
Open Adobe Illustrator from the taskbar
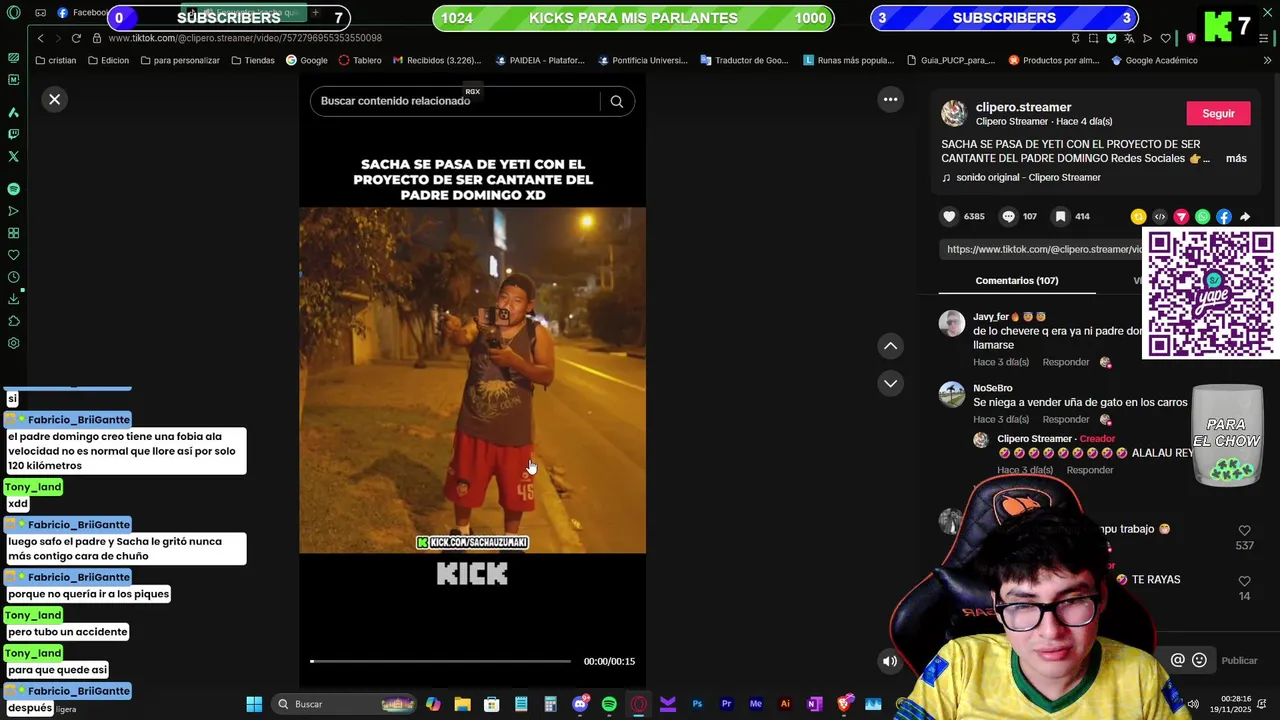[785, 704]
